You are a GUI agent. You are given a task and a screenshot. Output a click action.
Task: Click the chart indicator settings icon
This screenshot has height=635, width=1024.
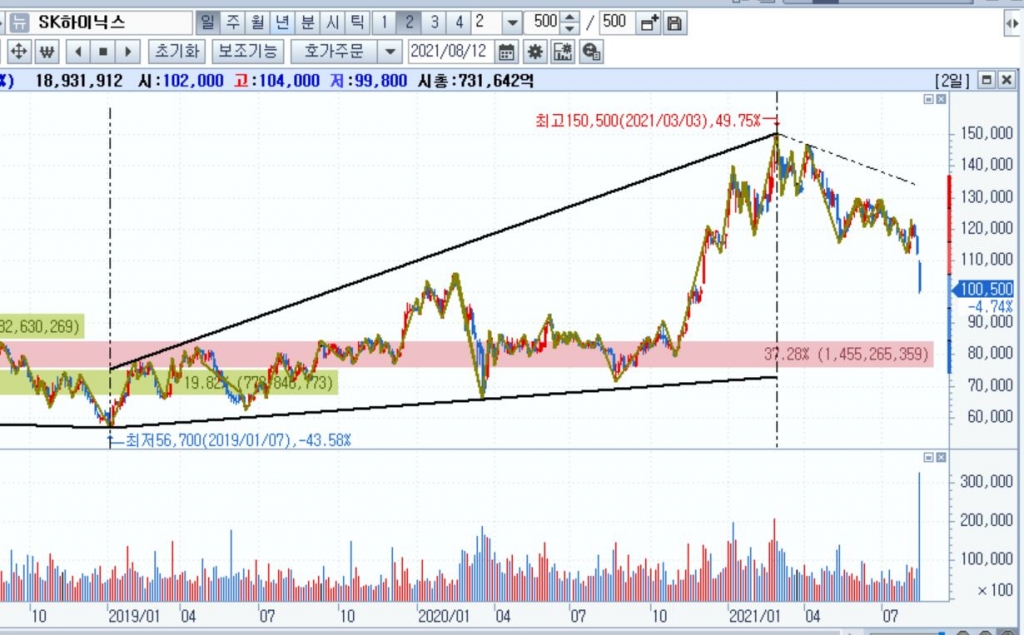[x=562, y=51]
